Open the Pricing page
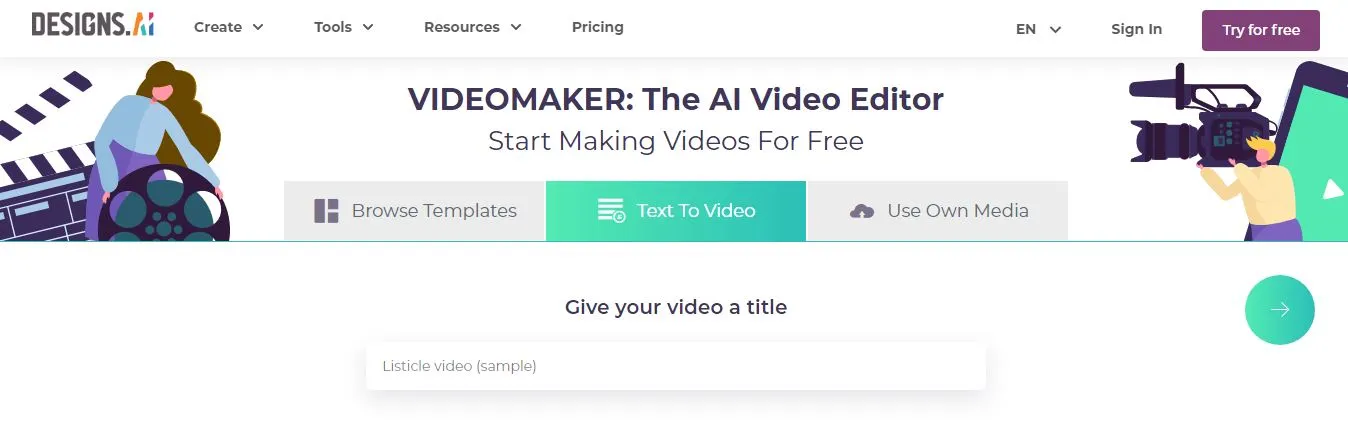 598,27
